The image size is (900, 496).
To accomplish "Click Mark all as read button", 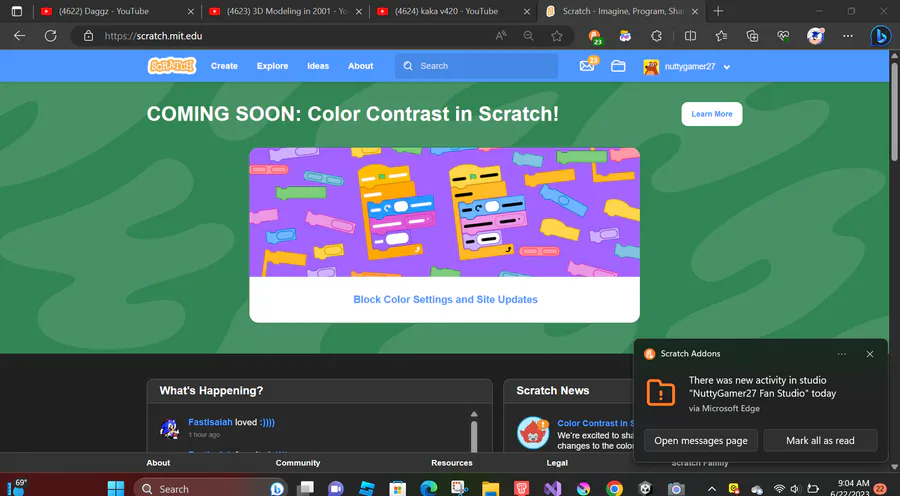I will coord(820,440).
